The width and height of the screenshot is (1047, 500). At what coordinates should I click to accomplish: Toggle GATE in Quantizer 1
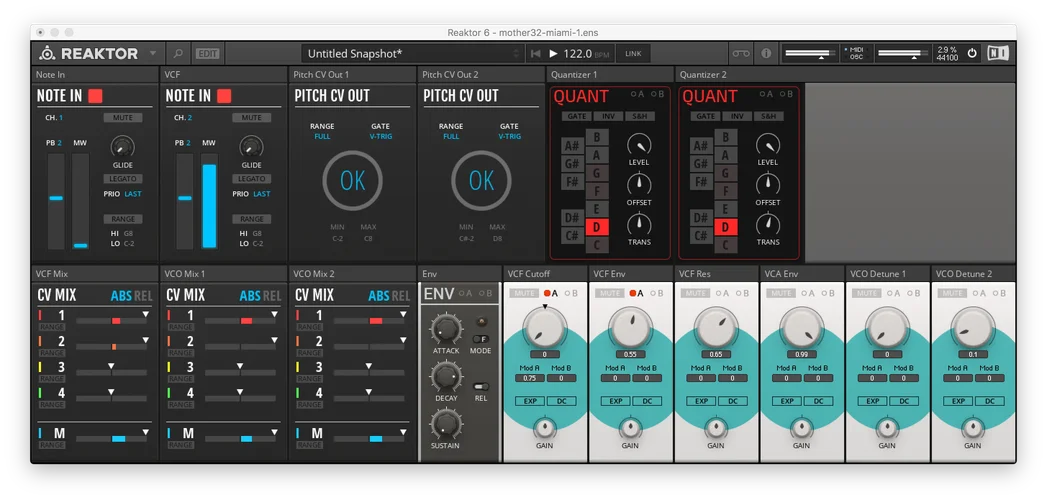pyautogui.click(x=577, y=116)
